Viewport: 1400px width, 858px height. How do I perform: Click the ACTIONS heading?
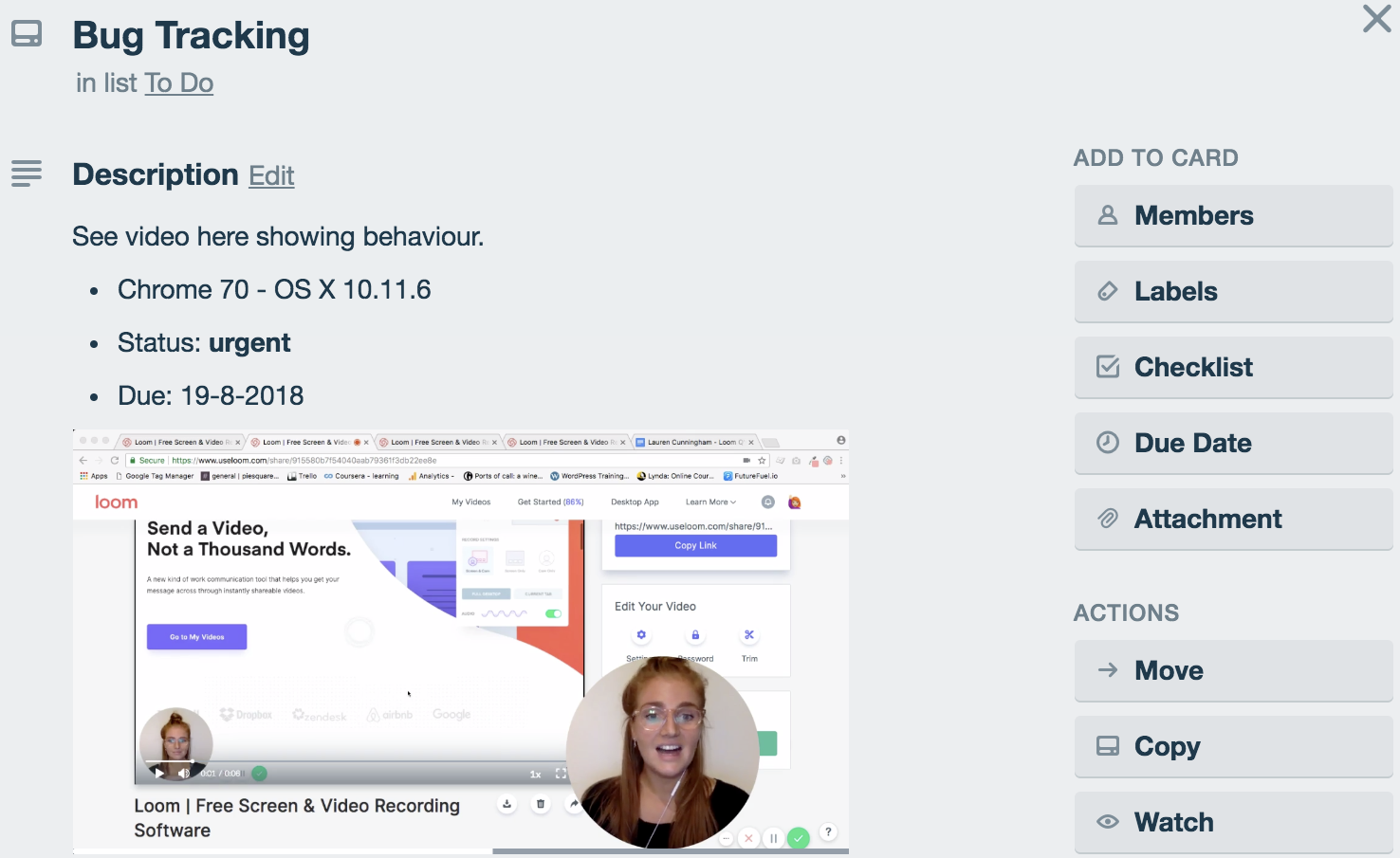point(1126,613)
